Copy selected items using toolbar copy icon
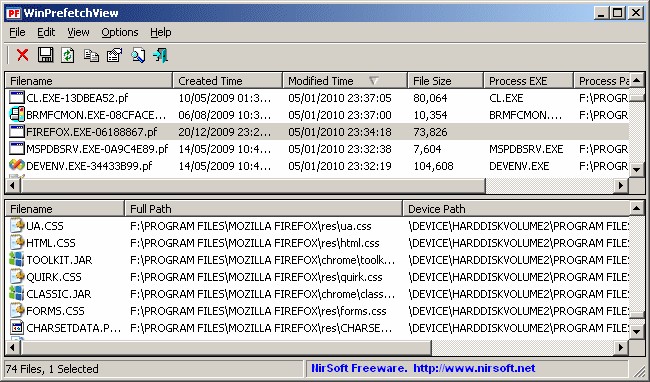This screenshot has height=382, width=650. [91, 55]
